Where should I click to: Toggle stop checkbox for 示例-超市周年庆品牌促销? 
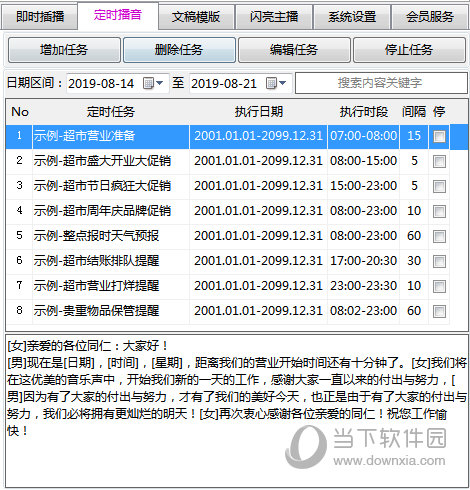[x=439, y=211]
